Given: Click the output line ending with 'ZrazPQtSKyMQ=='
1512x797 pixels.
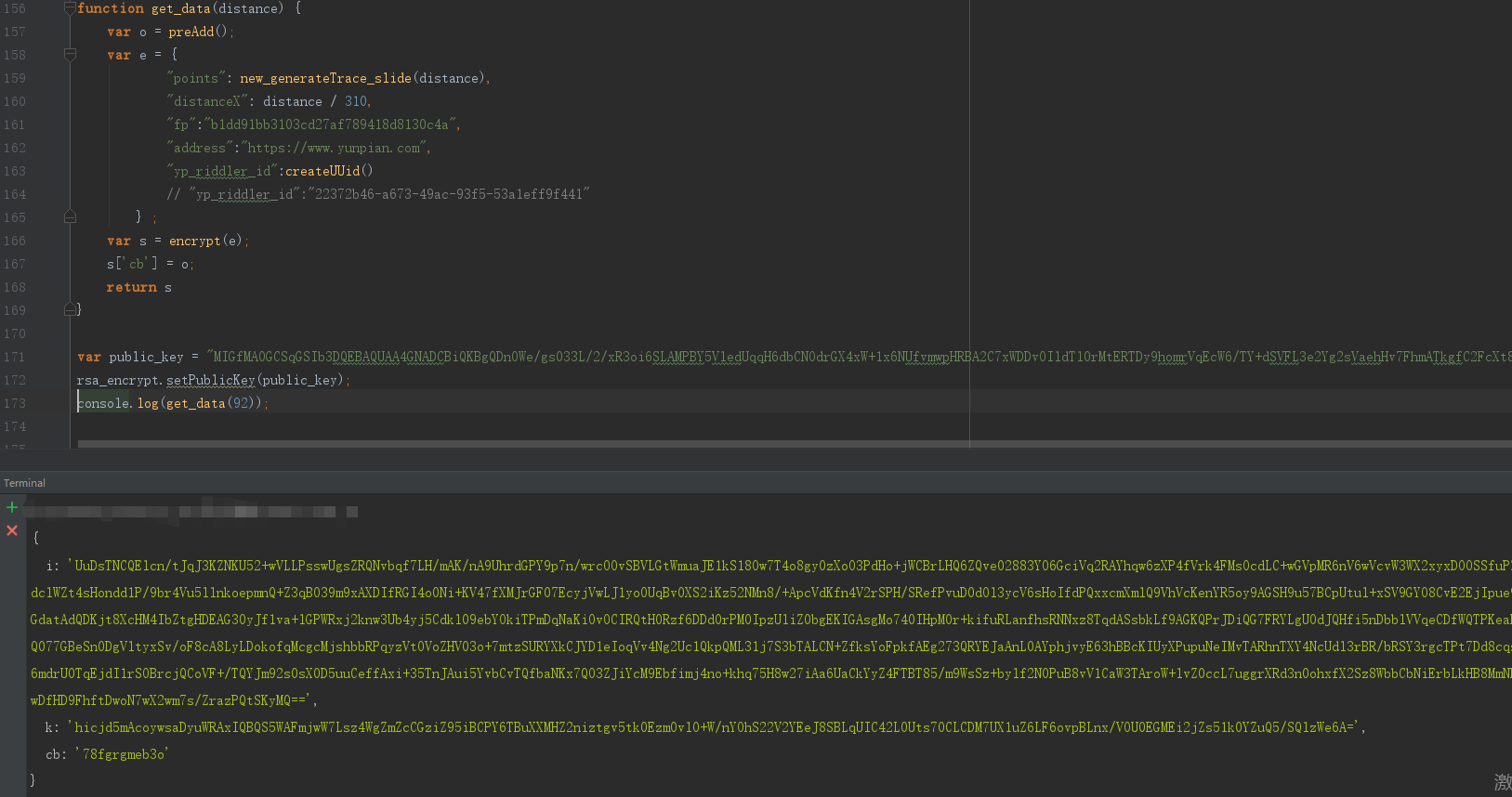Looking at the screenshot, I should (173, 700).
